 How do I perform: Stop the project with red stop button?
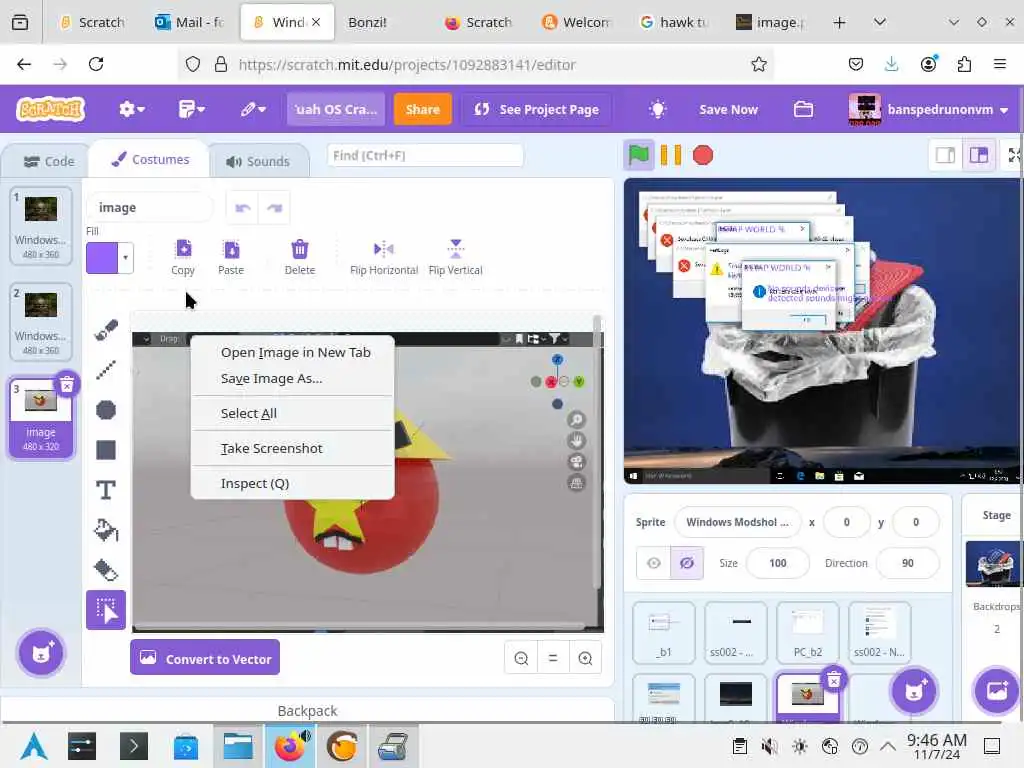pos(703,155)
